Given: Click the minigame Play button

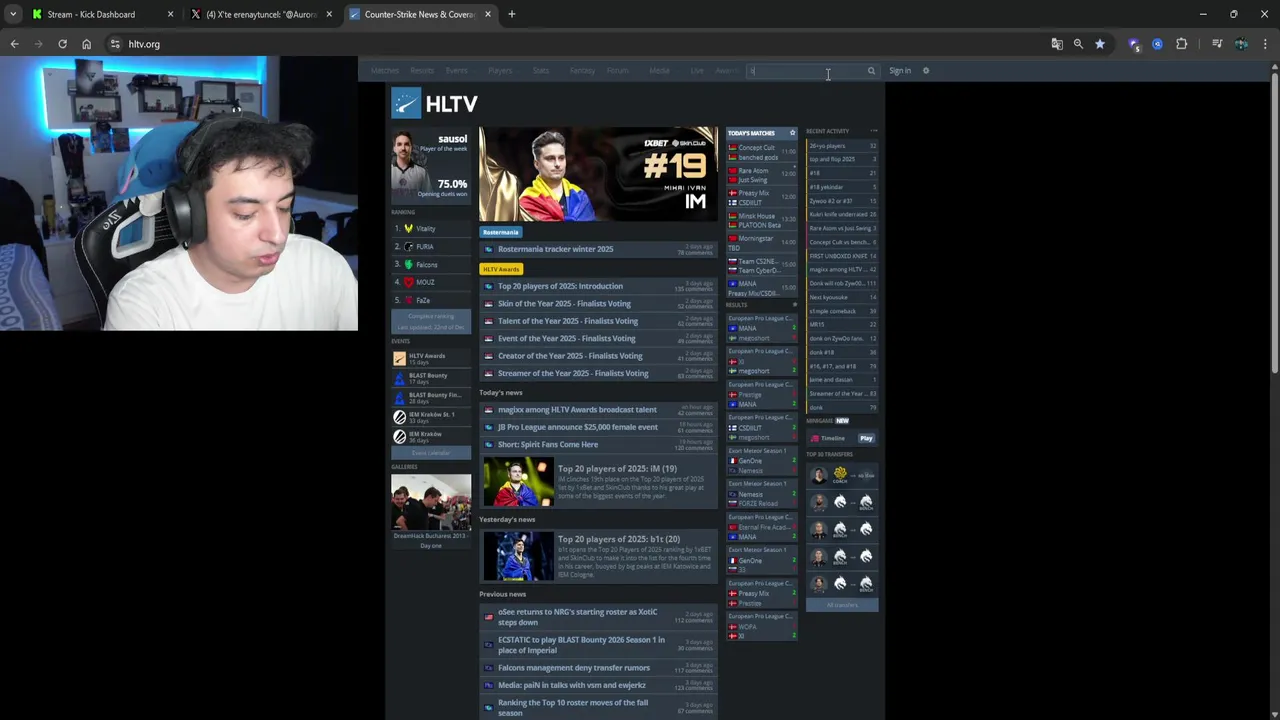Looking at the screenshot, I should click(866, 438).
